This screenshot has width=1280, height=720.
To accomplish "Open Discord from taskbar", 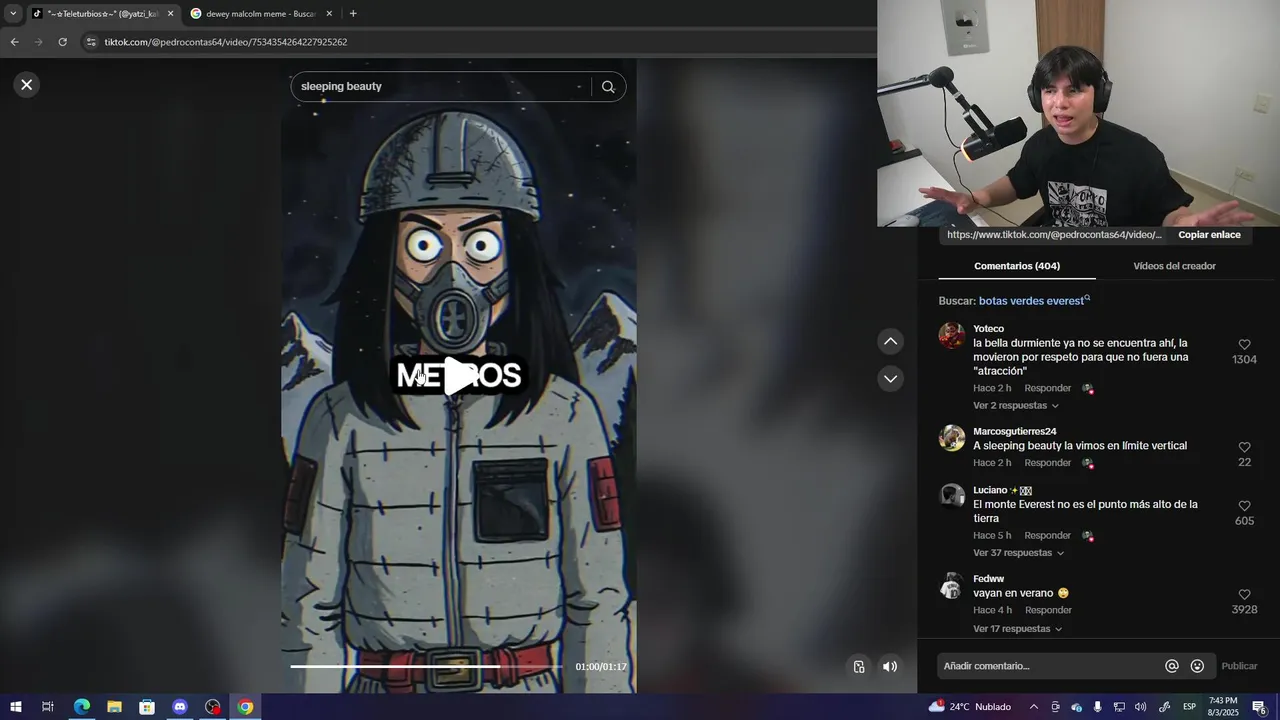I will (180, 707).
